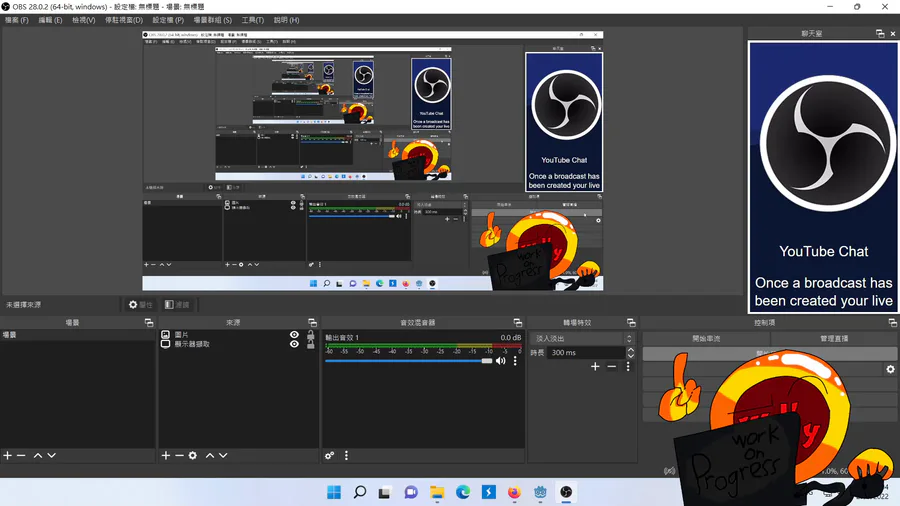The height and width of the screenshot is (506, 900).
Task: Open Firefox from taskbar
Action: click(514, 492)
